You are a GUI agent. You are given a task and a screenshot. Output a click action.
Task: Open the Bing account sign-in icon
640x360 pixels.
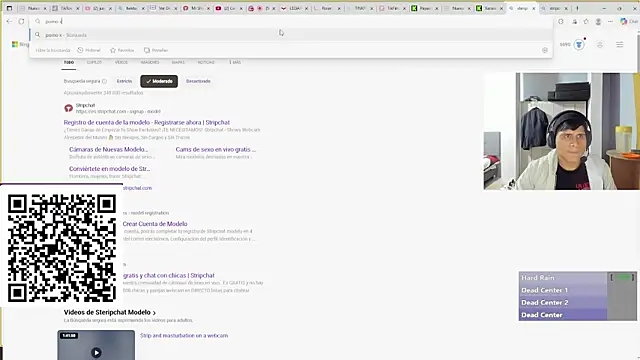(600, 44)
